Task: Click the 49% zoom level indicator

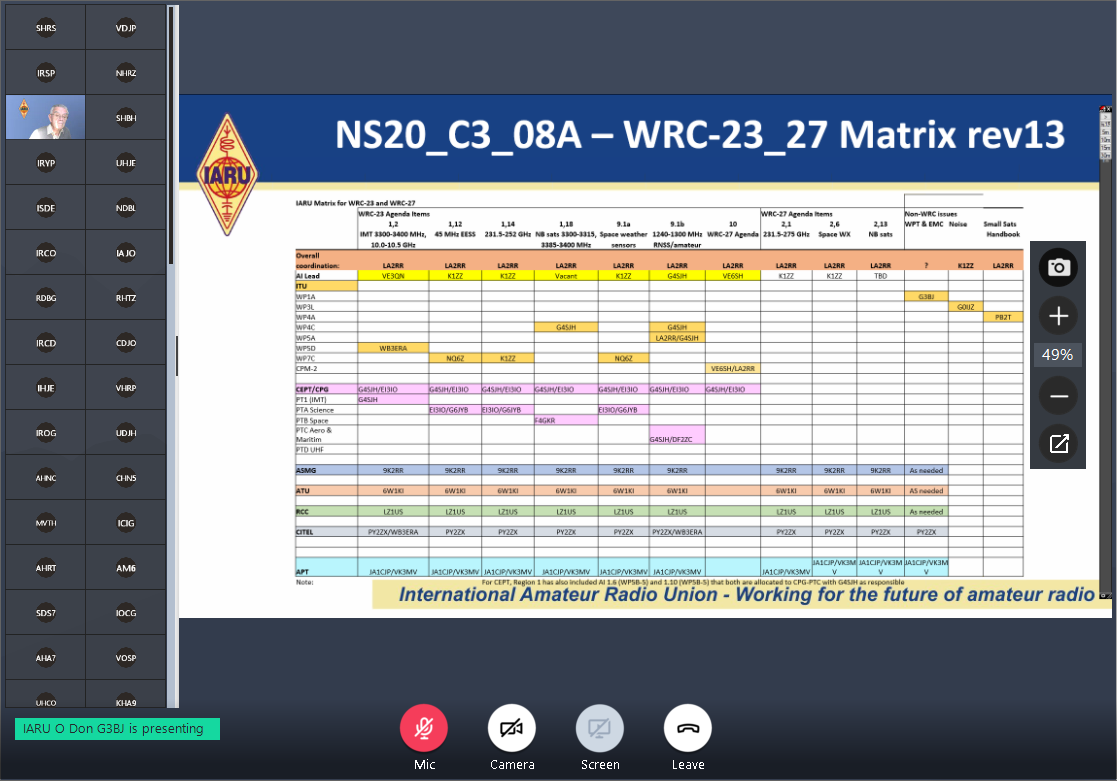Action: [1058, 355]
